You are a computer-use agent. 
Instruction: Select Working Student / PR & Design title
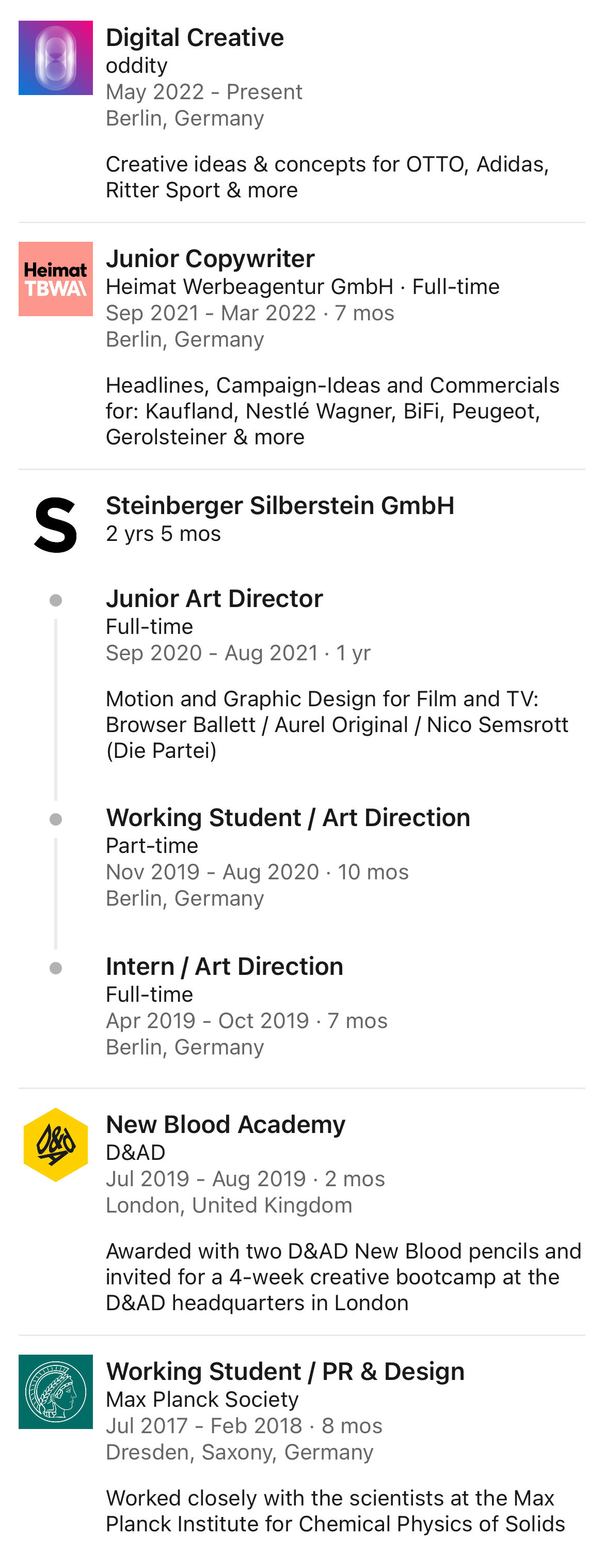pos(285,1372)
